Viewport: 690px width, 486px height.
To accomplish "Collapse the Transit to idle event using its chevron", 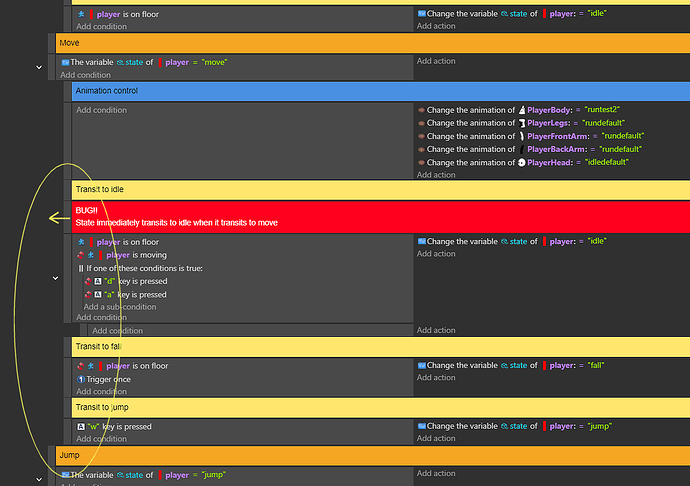I will pyautogui.click(x=55, y=279).
